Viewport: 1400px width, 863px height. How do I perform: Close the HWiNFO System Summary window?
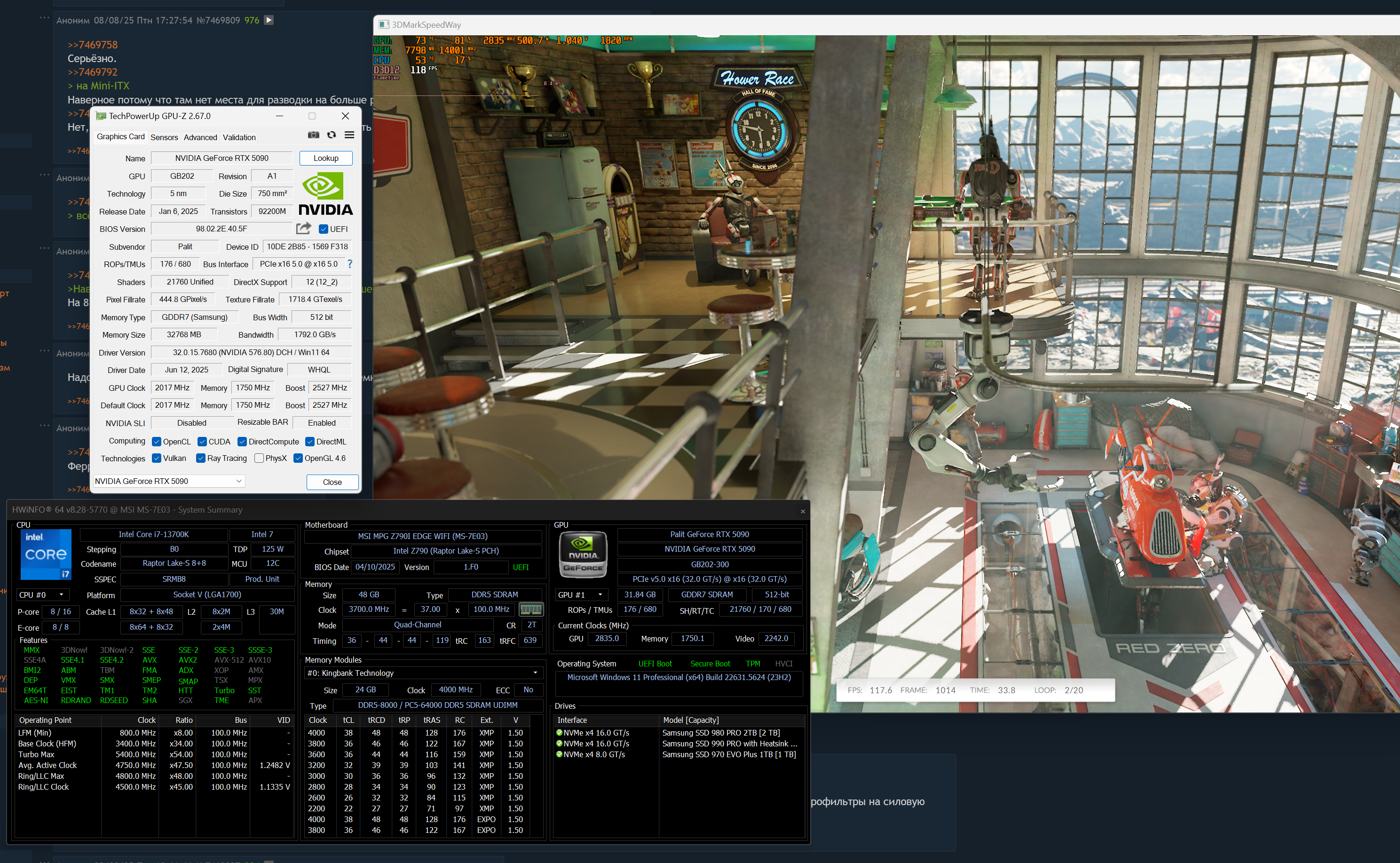(x=802, y=511)
